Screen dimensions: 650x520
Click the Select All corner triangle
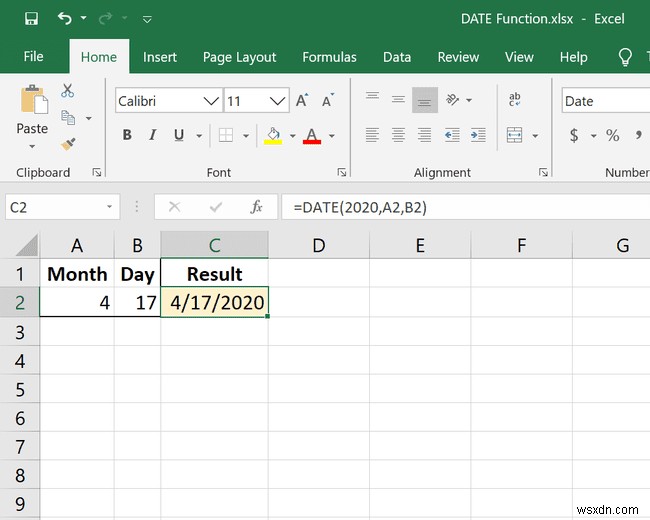tap(27, 245)
